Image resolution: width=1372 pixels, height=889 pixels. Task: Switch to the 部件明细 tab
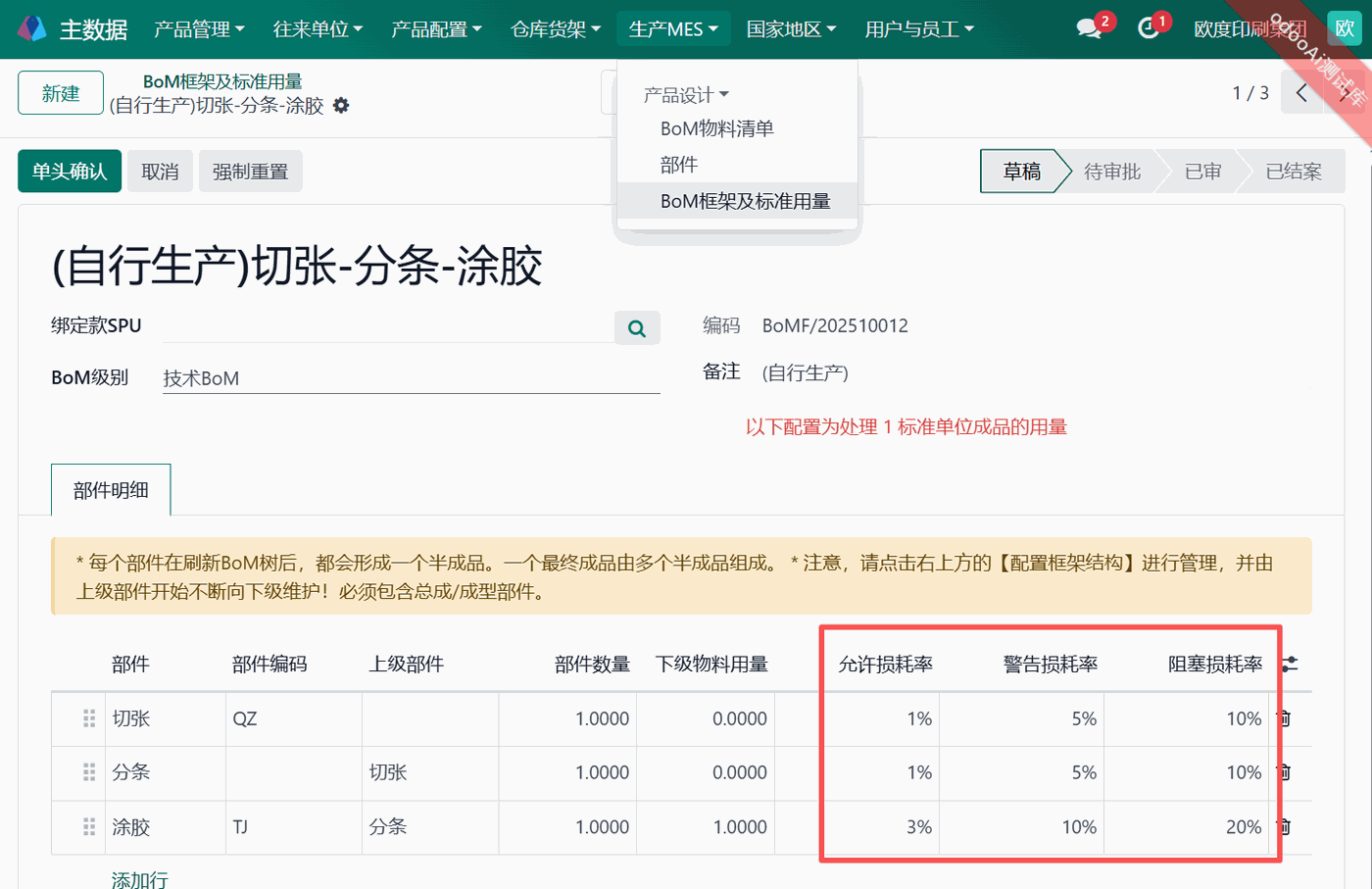[x=111, y=489]
